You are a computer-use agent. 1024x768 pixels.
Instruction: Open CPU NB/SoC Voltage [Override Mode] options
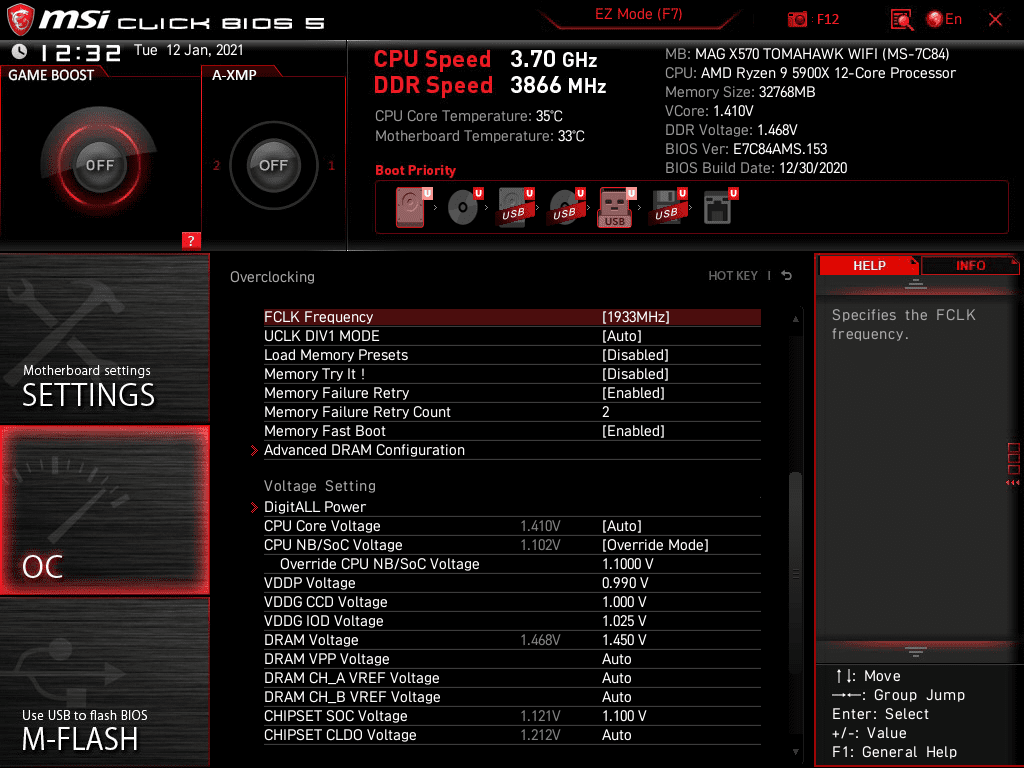pos(512,545)
